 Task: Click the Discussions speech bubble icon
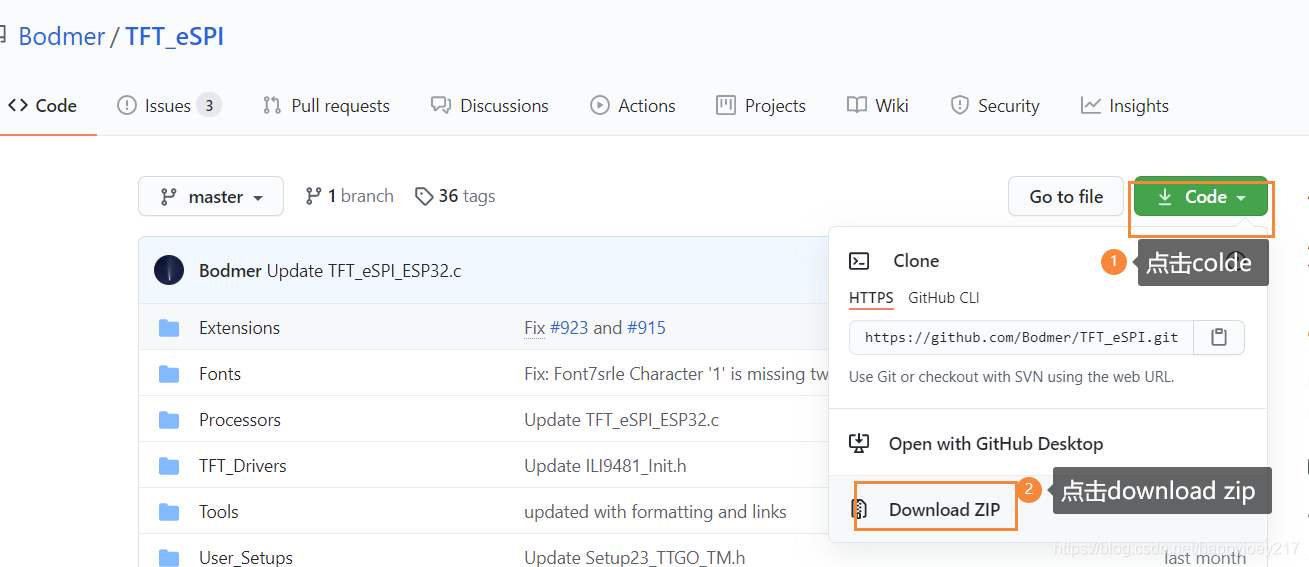point(440,105)
